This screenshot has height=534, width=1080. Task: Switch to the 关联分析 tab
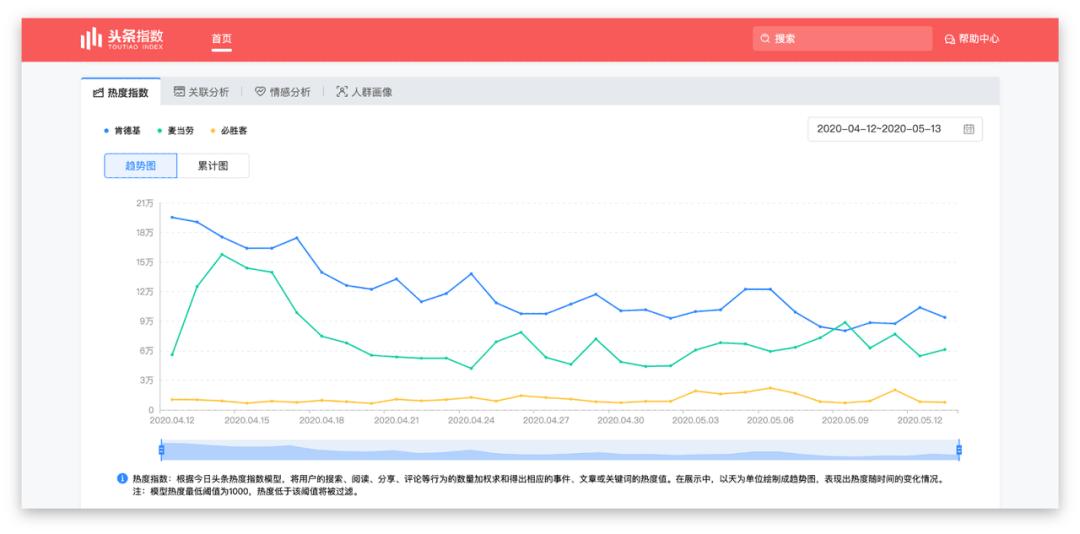201,92
